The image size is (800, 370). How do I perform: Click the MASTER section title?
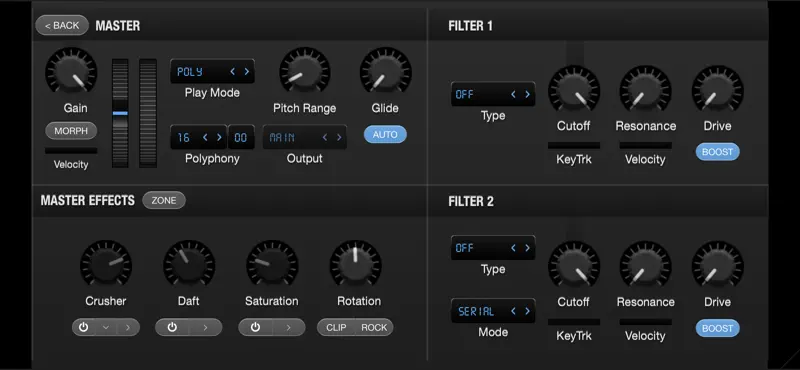[118, 26]
